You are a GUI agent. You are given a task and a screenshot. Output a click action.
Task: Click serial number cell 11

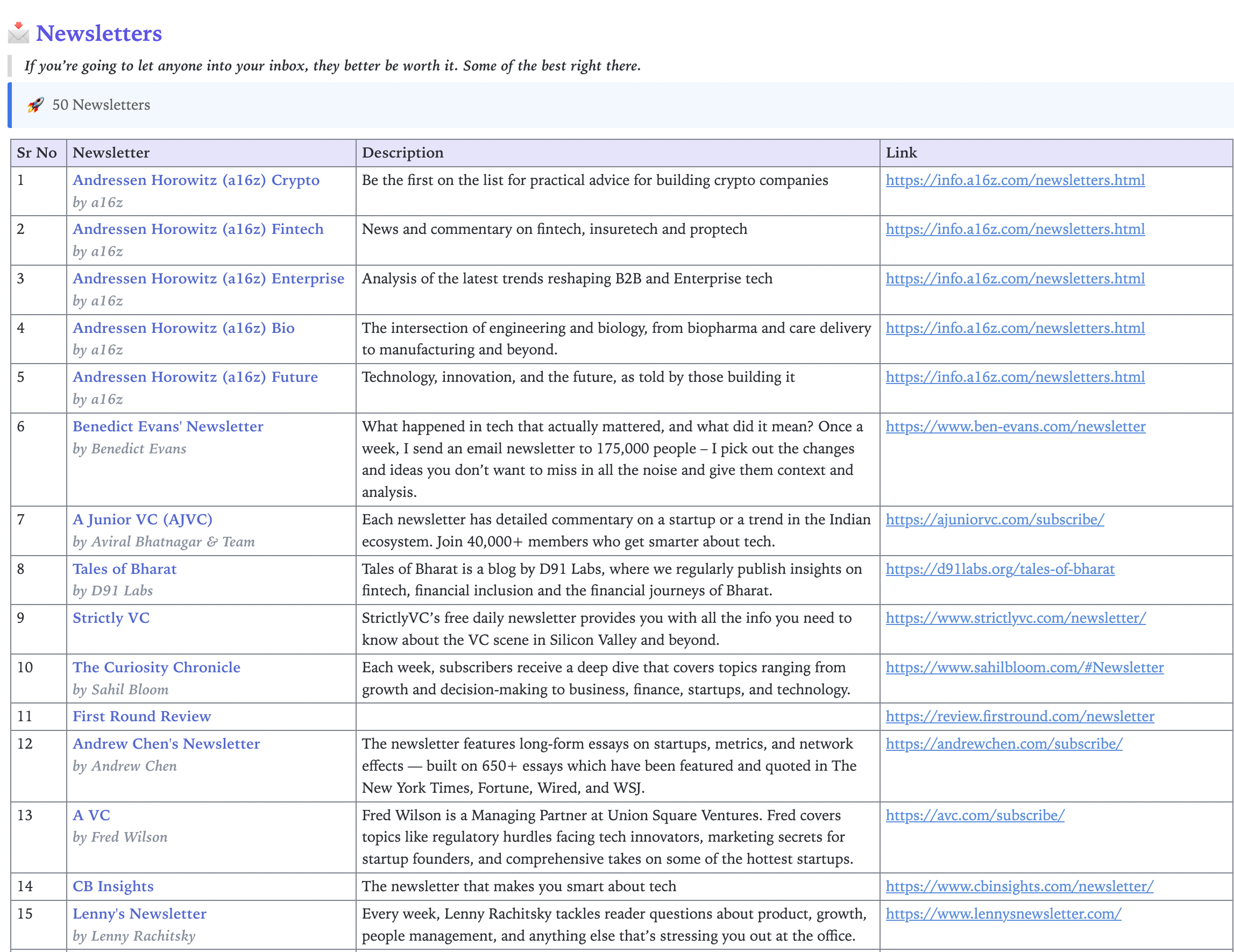point(38,716)
